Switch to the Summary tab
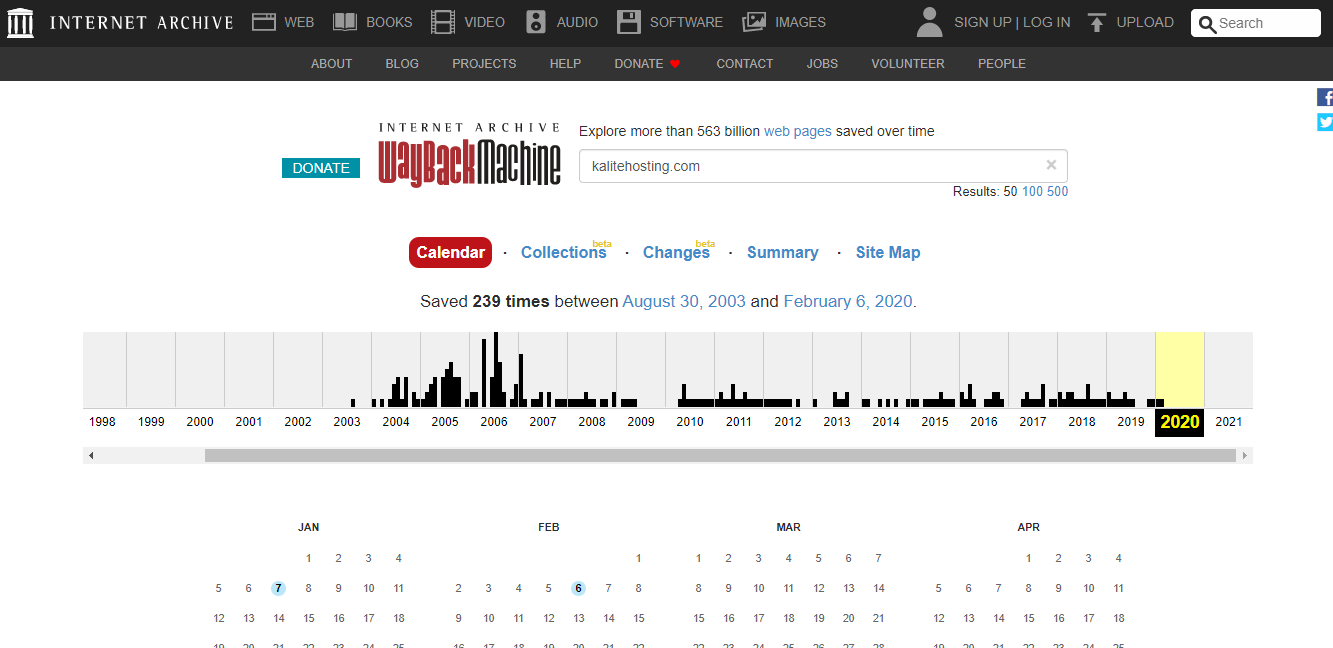Screen dimensions: 1333x648 782,252
